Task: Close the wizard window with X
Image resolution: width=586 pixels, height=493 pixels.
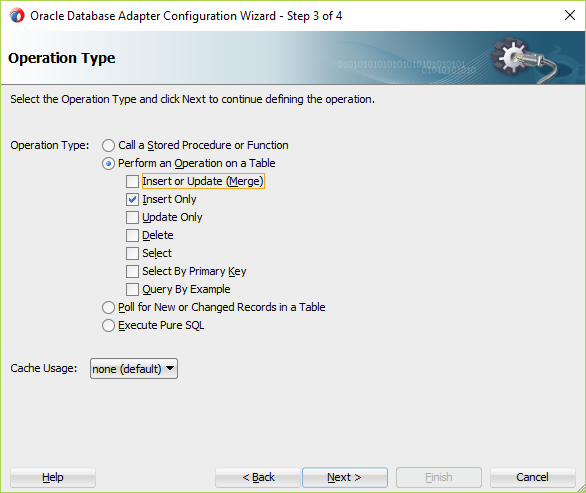Action: click(570, 15)
